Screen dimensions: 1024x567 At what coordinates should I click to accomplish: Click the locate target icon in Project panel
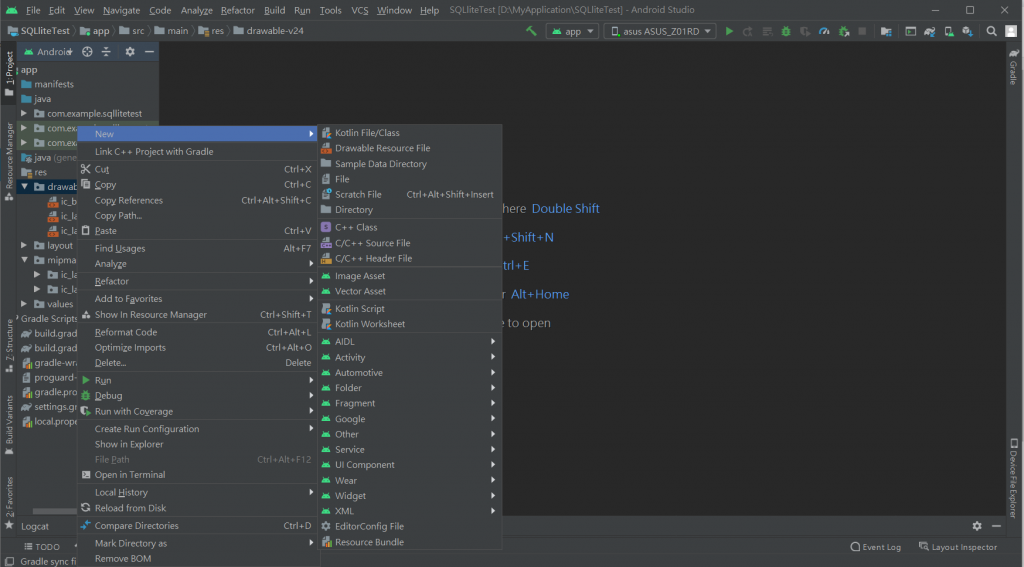click(x=87, y=52)
